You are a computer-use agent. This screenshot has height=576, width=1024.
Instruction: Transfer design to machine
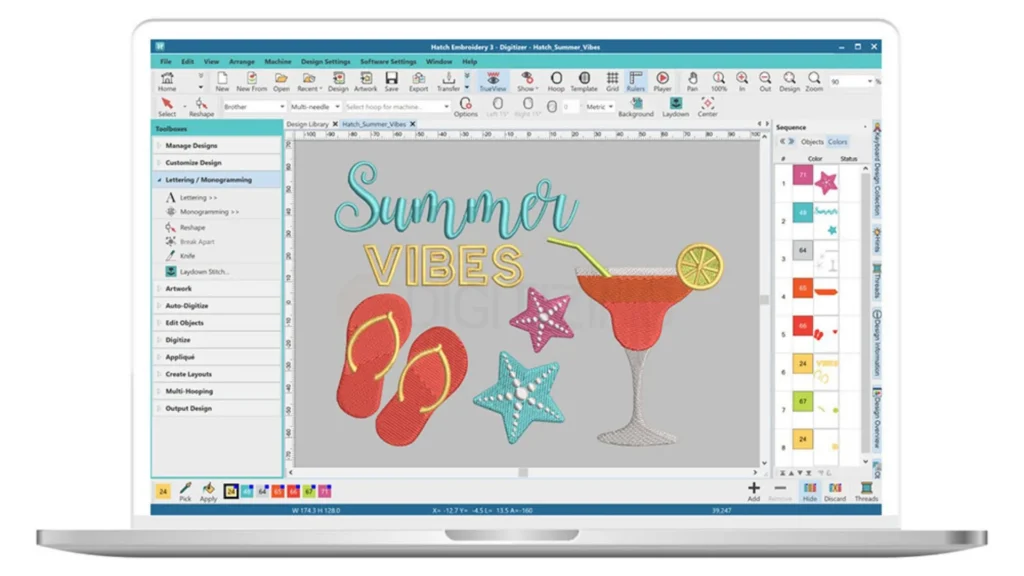tap(448, 82)
